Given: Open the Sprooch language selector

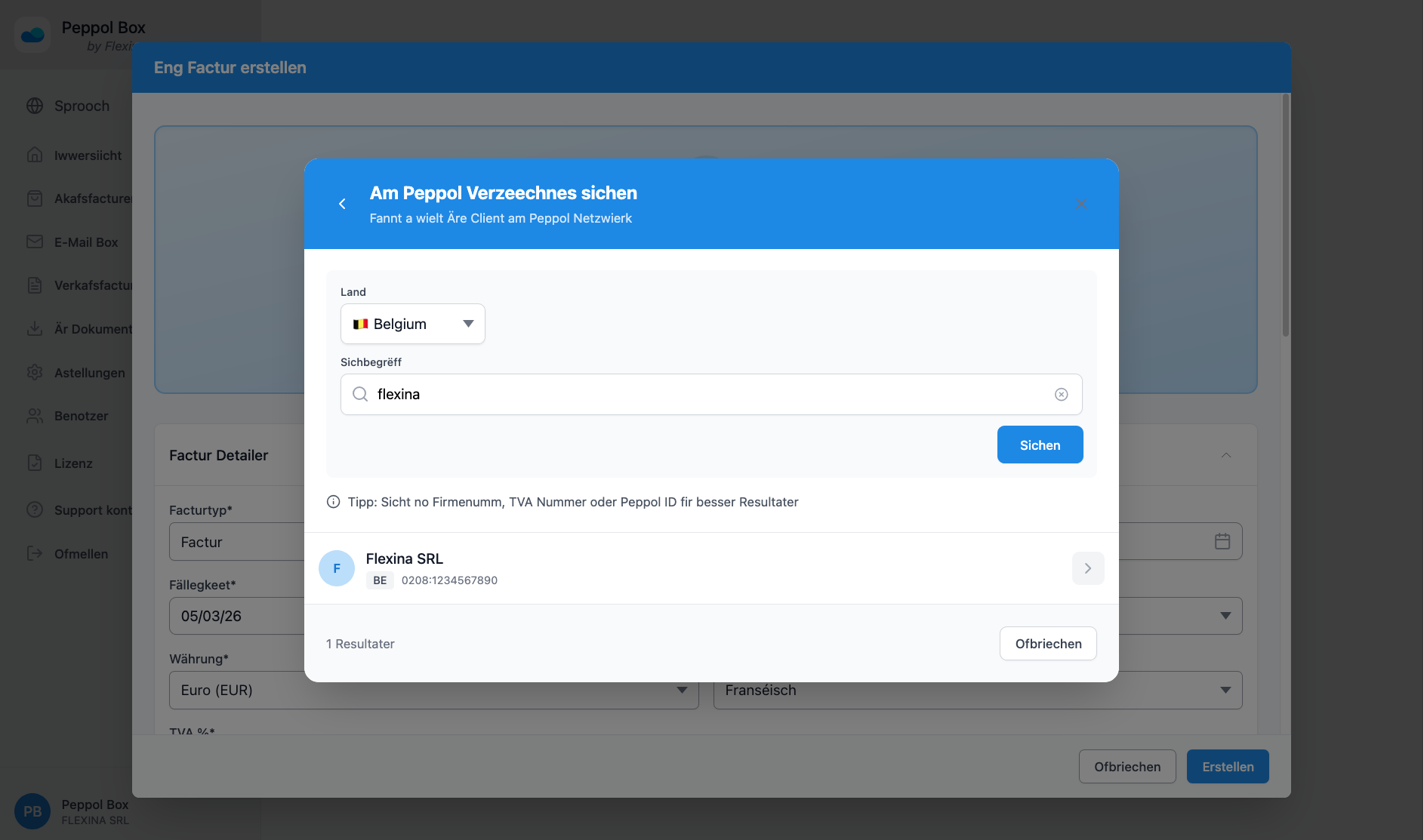Looking at the screenshot, I should [80, 106].
